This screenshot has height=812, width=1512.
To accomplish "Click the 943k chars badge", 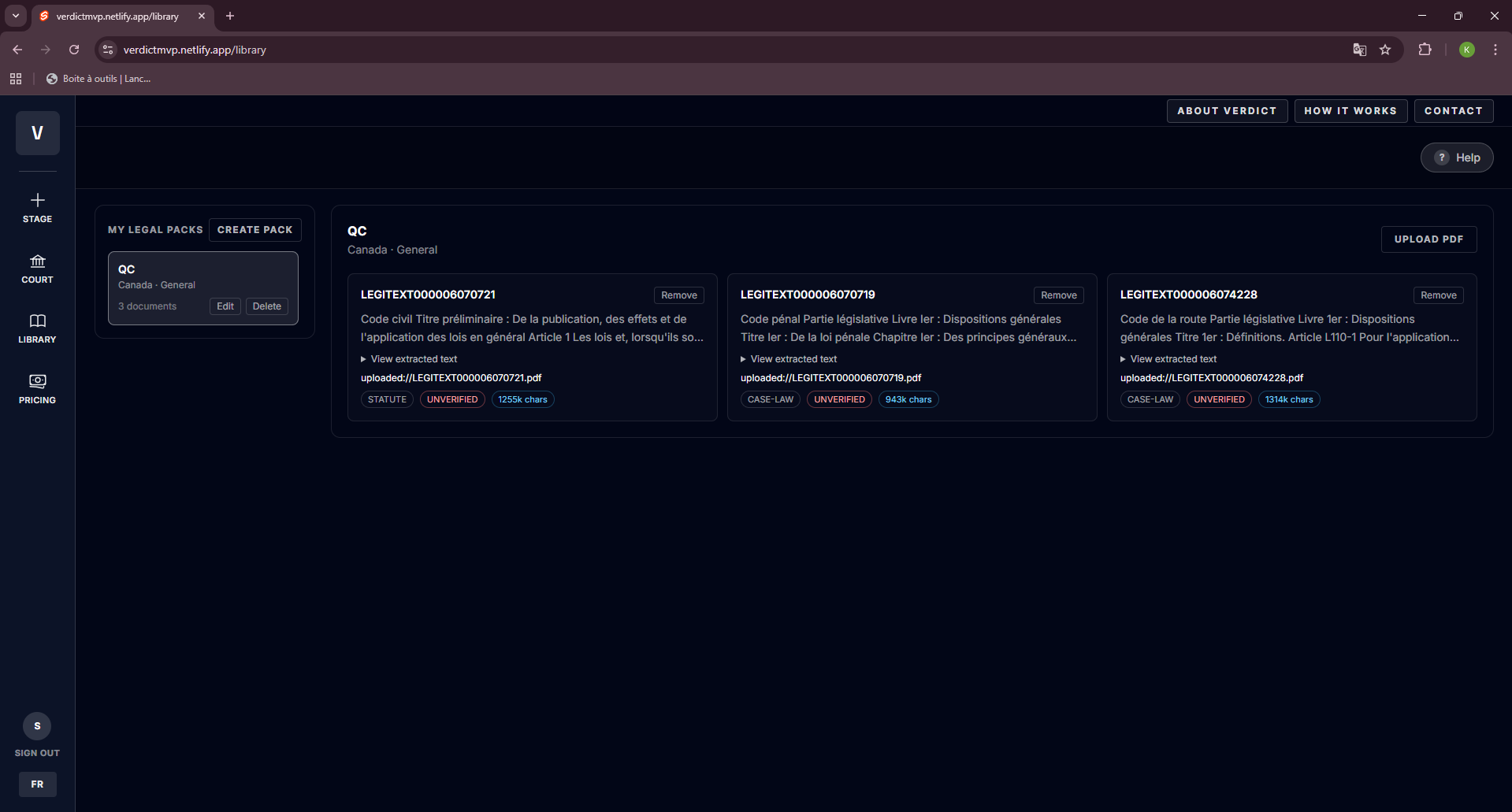I will [x=908, y=399].
